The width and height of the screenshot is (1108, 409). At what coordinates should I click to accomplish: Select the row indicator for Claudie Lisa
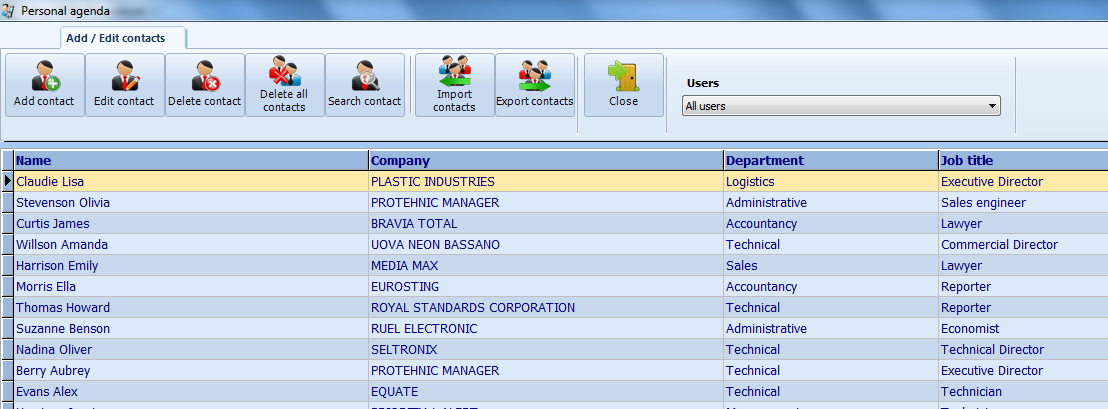7,182
